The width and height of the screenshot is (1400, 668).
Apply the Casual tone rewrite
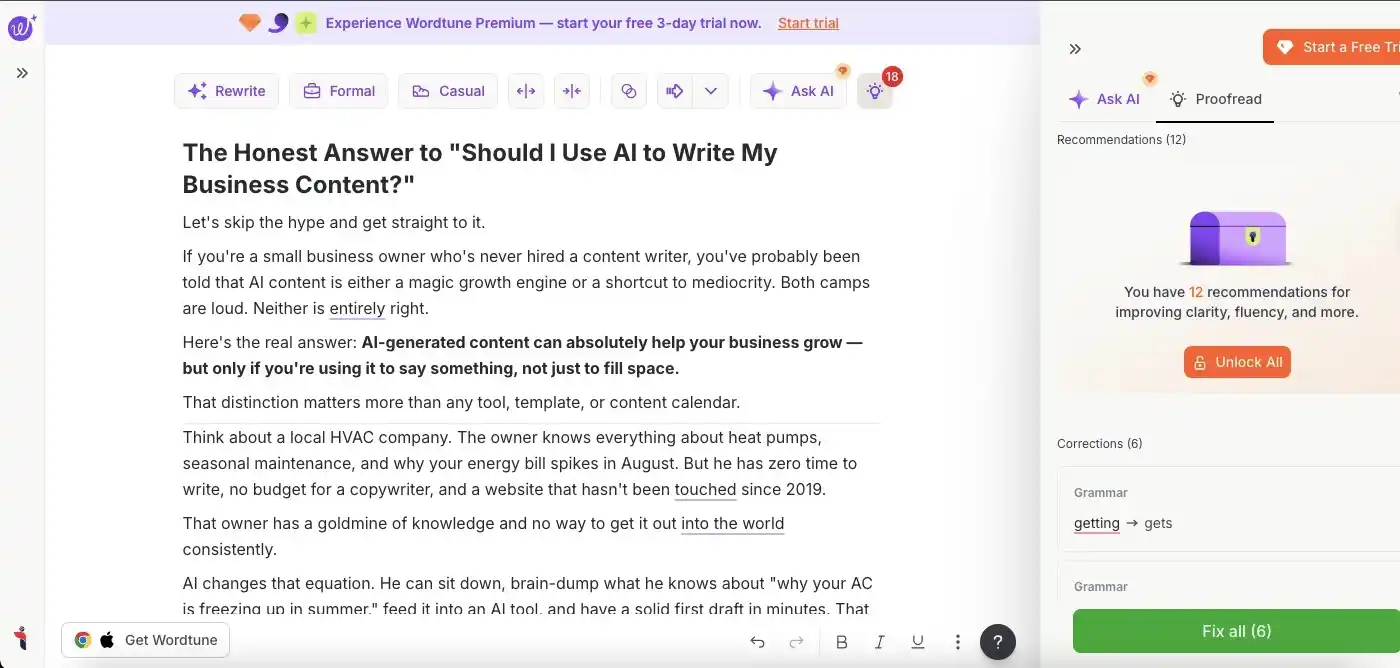[448, 91]
